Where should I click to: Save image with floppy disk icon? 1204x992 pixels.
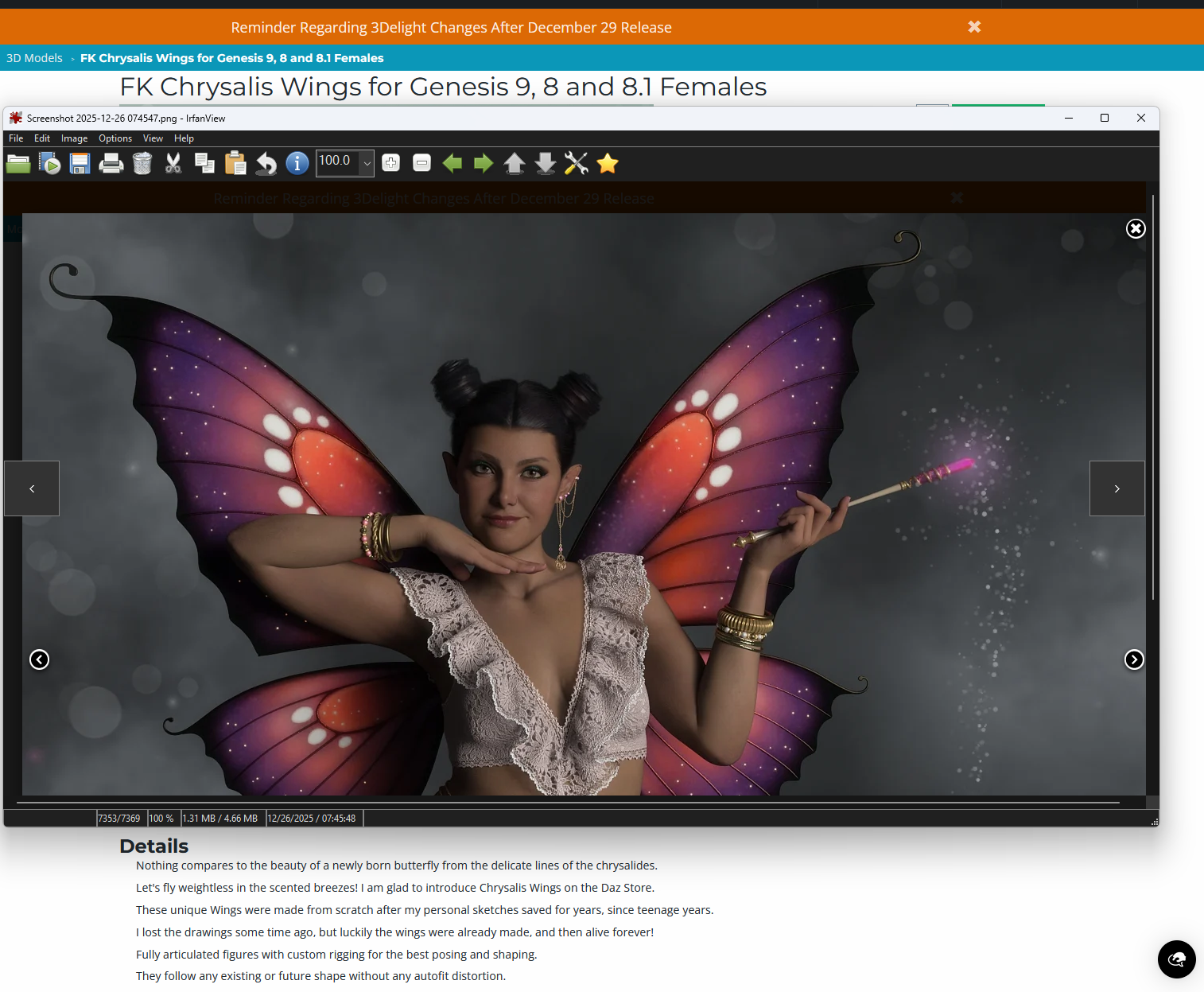coord(80,164)
